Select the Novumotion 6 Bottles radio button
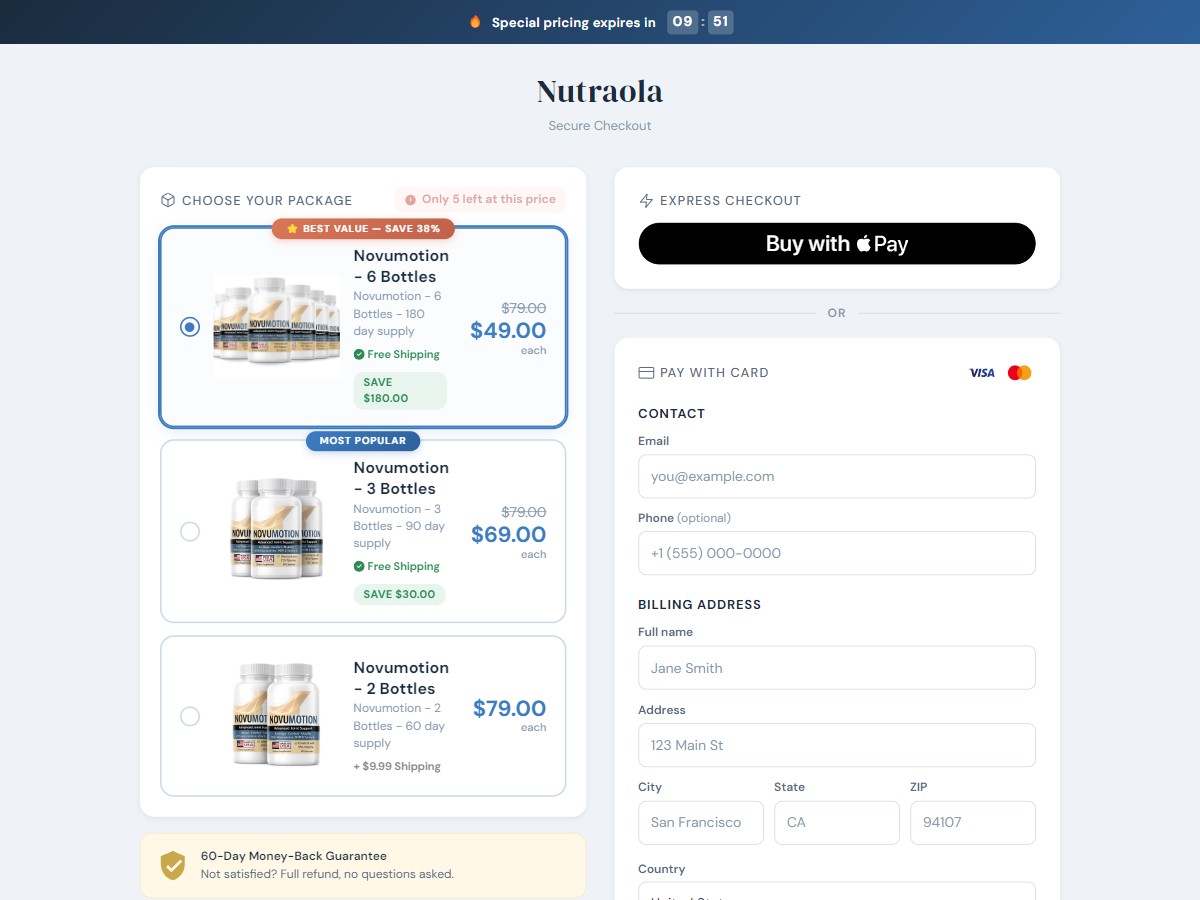The width and height of the screenshot is (1200, 900). coord(190,327)
